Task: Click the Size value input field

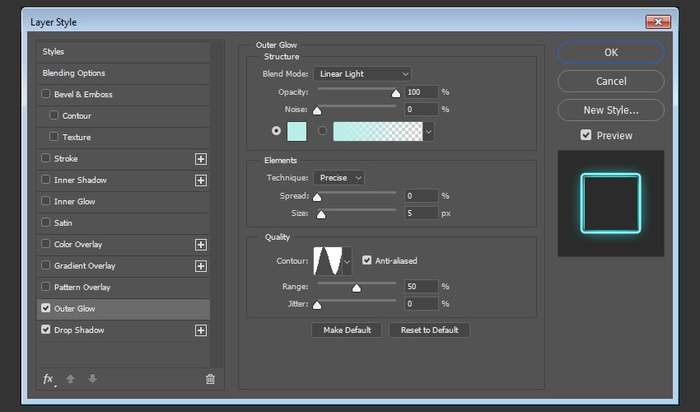Action: coord(421,213)
